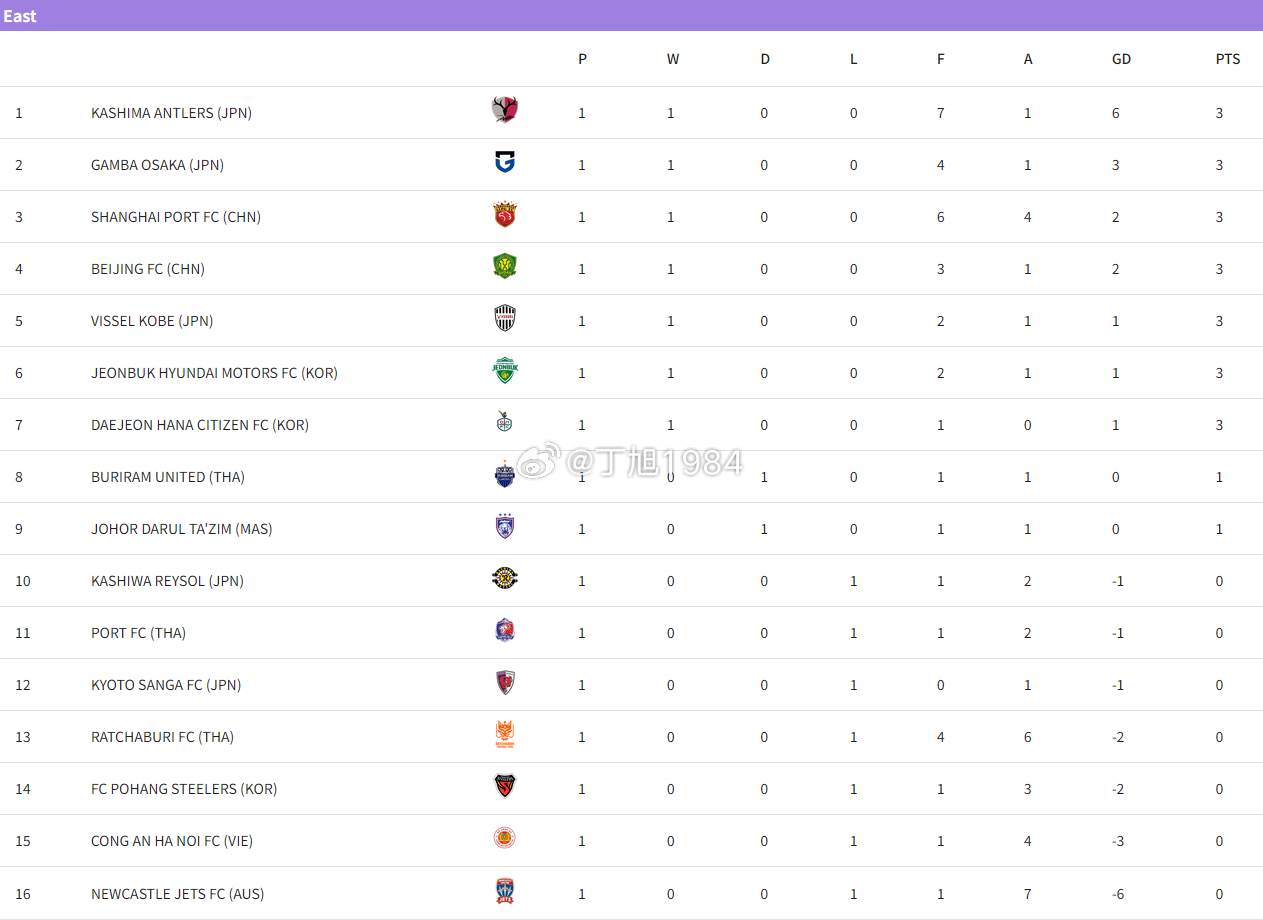Click Kashima Antlers goals for value 7
This screenshot has height=920, width=1263.
940,113
